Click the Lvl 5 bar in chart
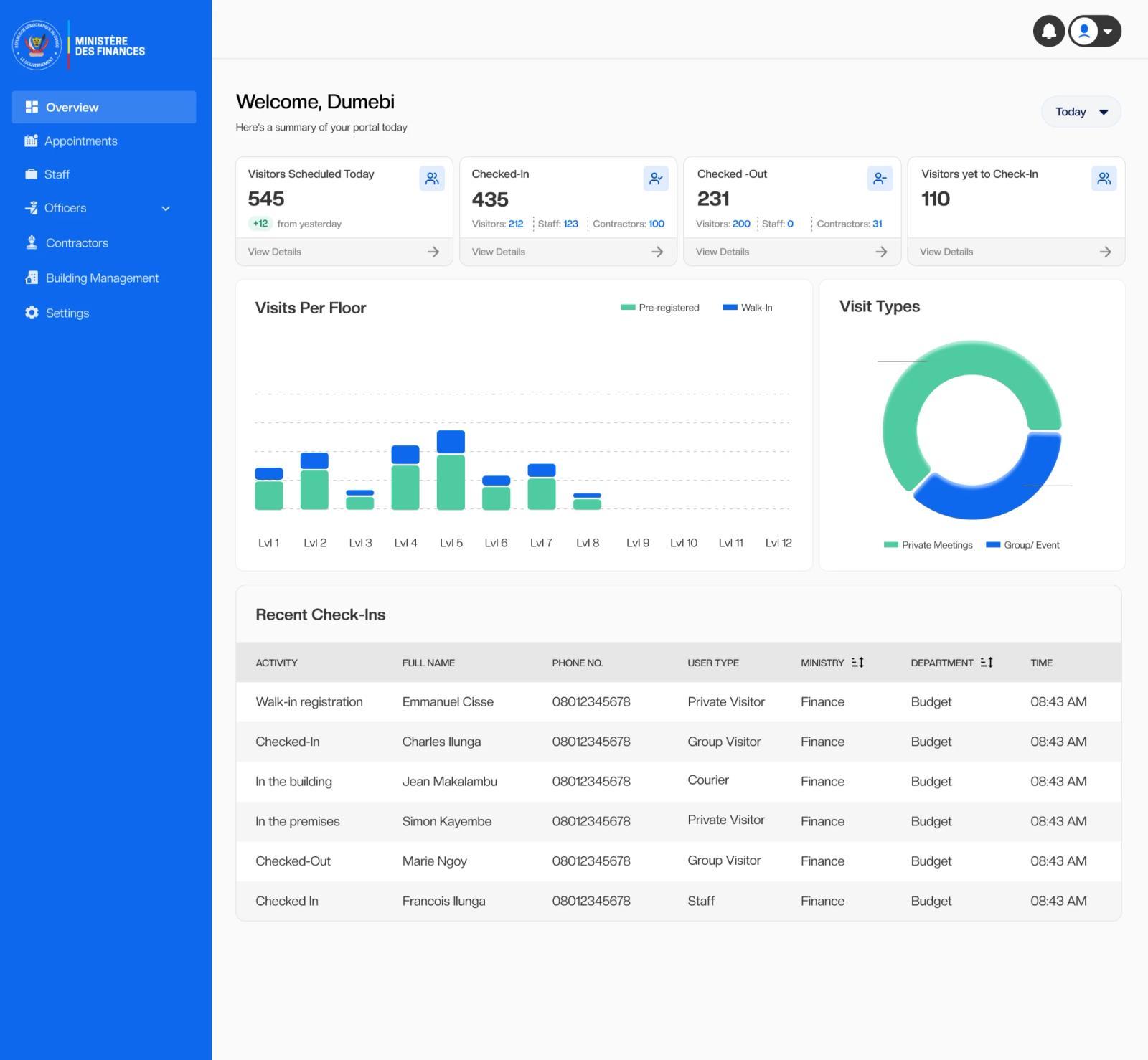The width and height of the screenshot is (1148, 1060). pos(451,470)
